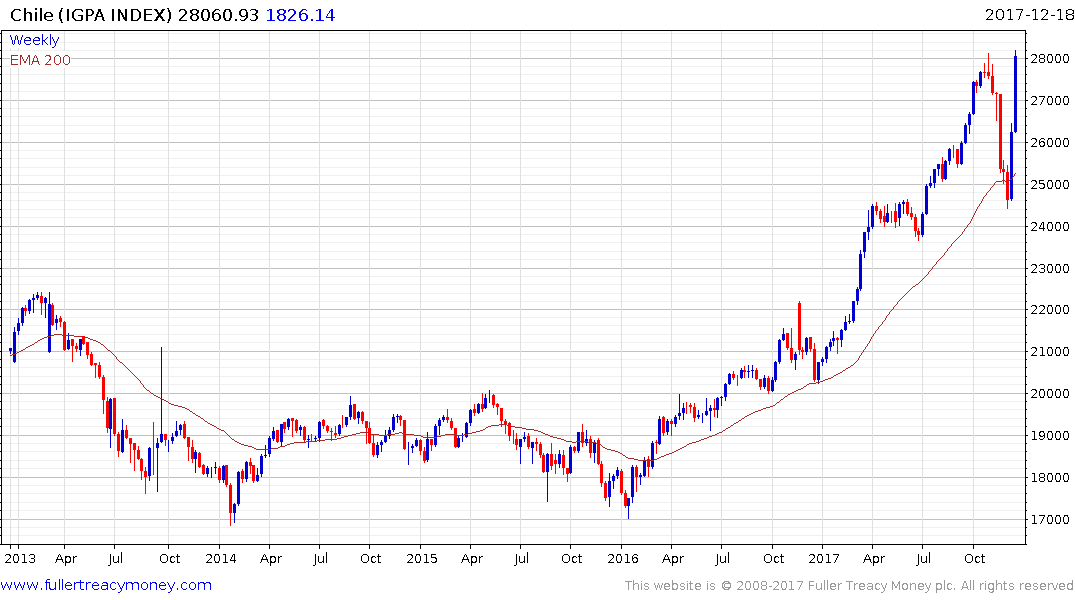Click the 17000 price axis label
1075x600 pixels.
click(x=1050, y=520)
